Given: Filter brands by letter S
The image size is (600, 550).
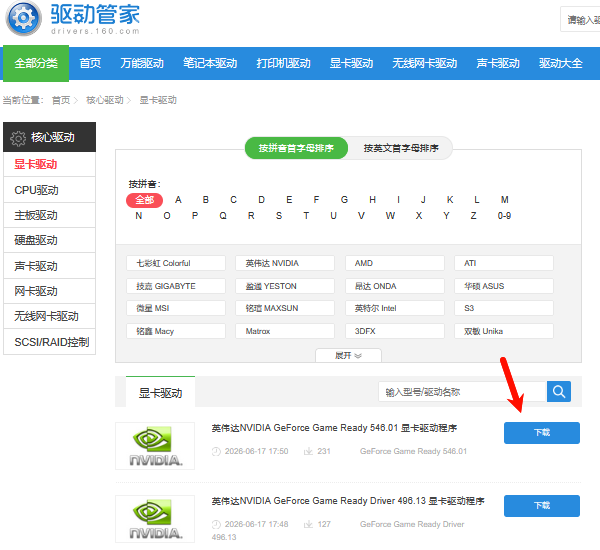Looking at the screenshot, I should 279,216.
